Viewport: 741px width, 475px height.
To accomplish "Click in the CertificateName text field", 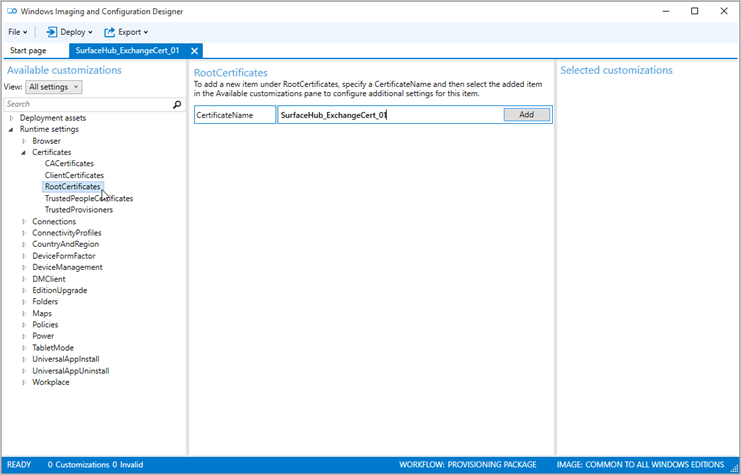I will coord(390,115).
